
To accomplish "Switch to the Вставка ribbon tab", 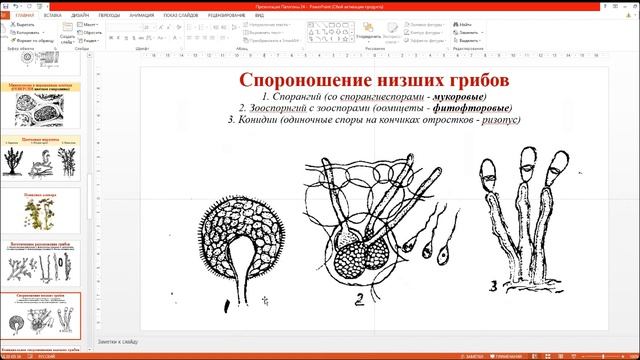I will coord(52,15).
